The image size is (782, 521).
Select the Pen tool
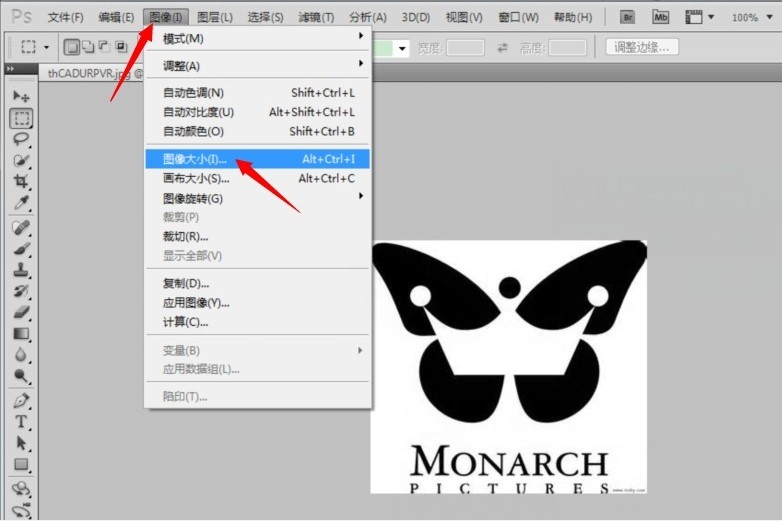point(21,400)
